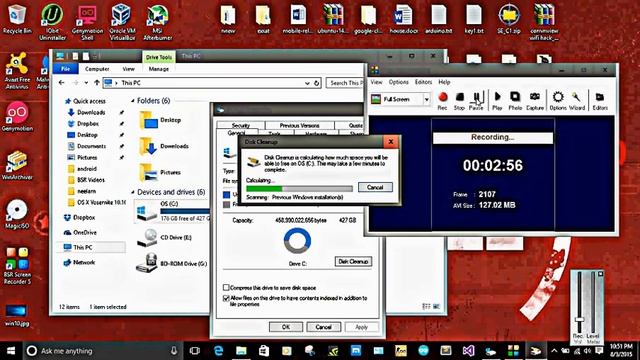This screenshot has height=360, width=640.
Task: Open Visual Studio from the taskbar
Action: coord(469,351)
